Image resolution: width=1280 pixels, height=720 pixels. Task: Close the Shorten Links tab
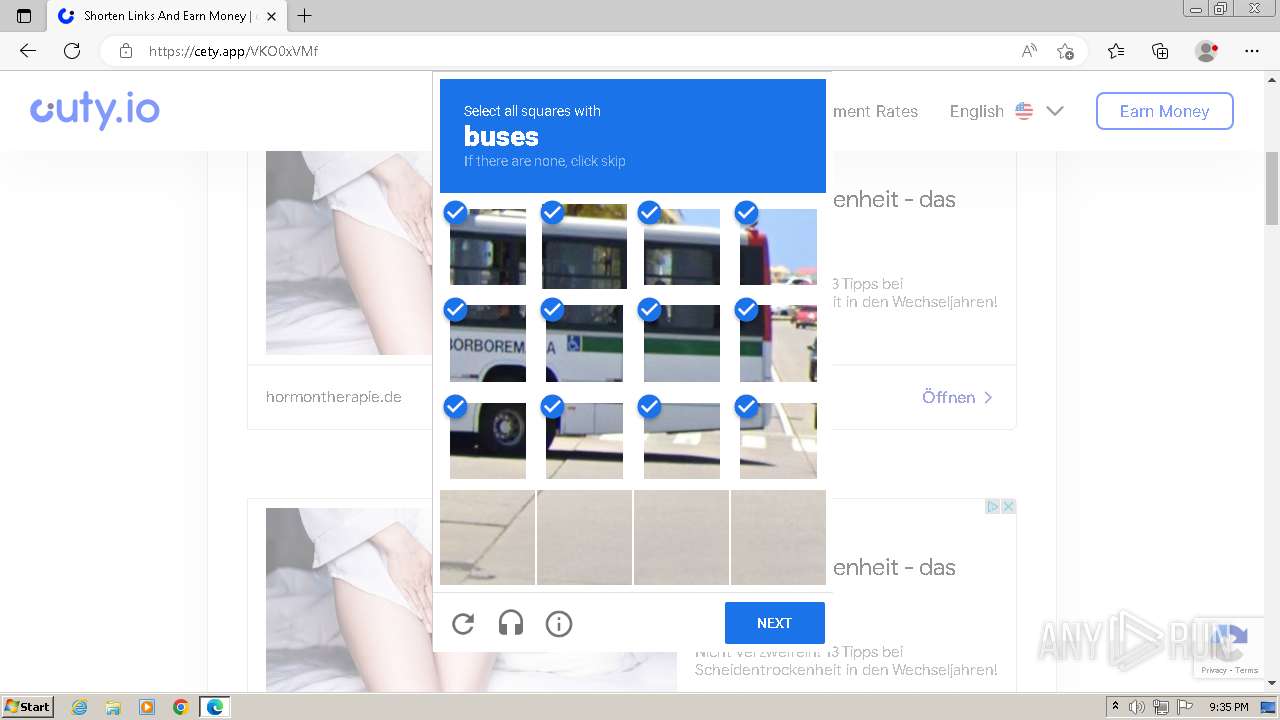[x=271, y=16]
